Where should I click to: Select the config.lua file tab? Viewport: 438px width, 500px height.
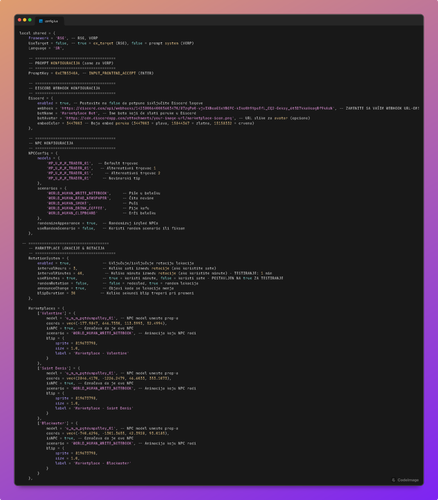pos(49,21)
